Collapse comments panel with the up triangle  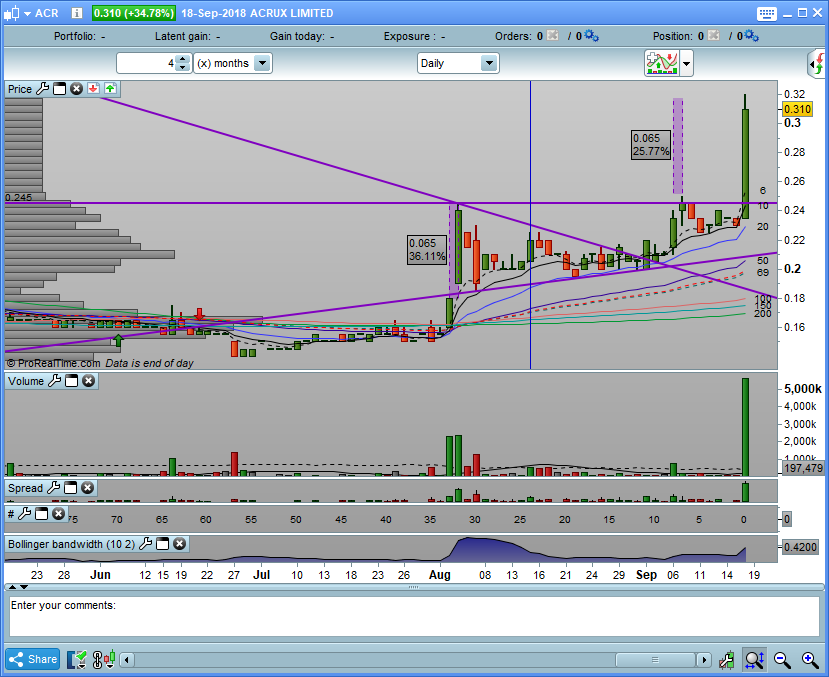pyautogui.click(x=13, y=587)
